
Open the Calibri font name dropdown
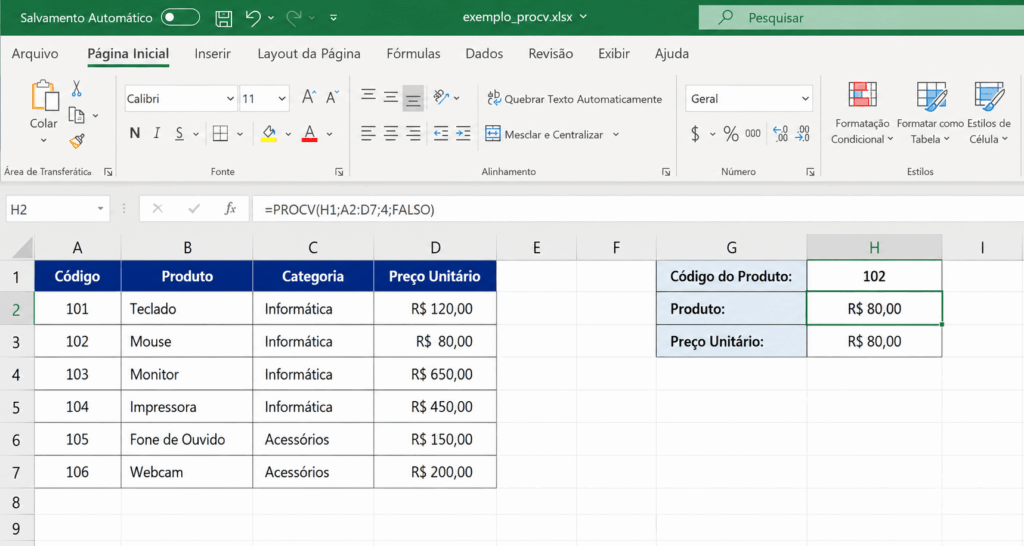click(230, 99)
